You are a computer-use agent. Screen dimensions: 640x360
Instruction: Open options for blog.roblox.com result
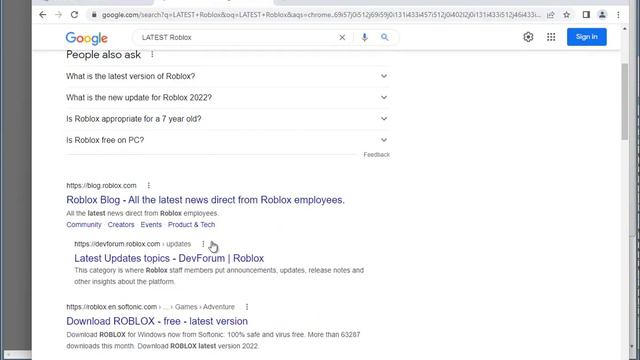(149, 185)
